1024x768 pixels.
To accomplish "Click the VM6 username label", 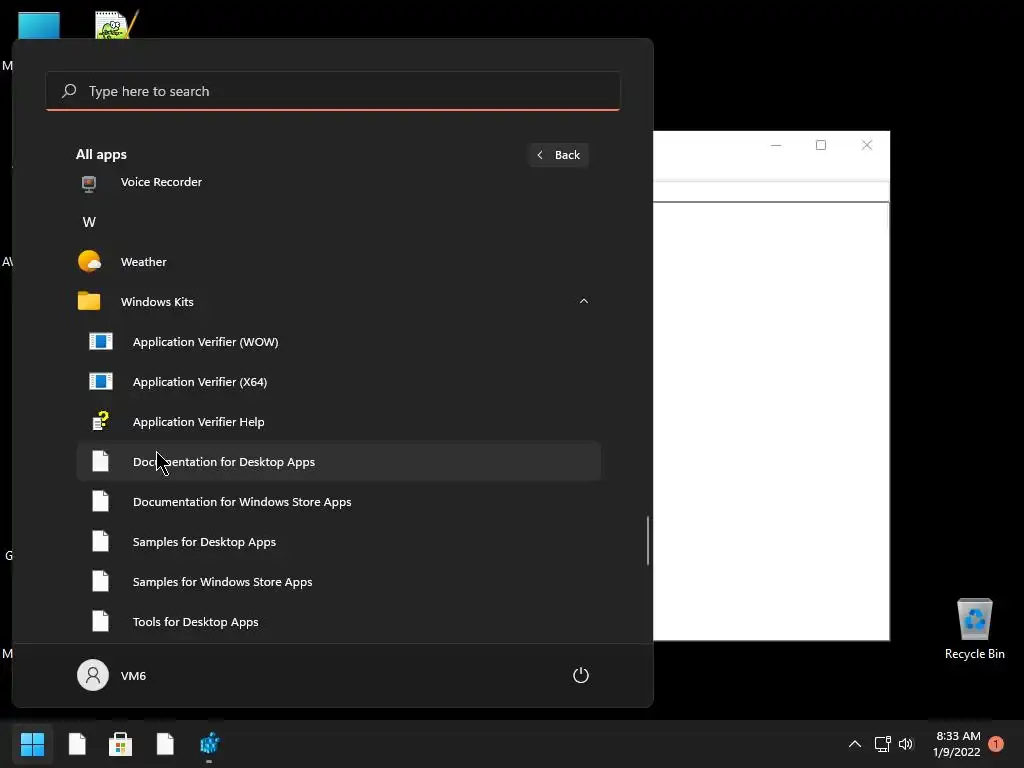I will [x=133, y=676].
